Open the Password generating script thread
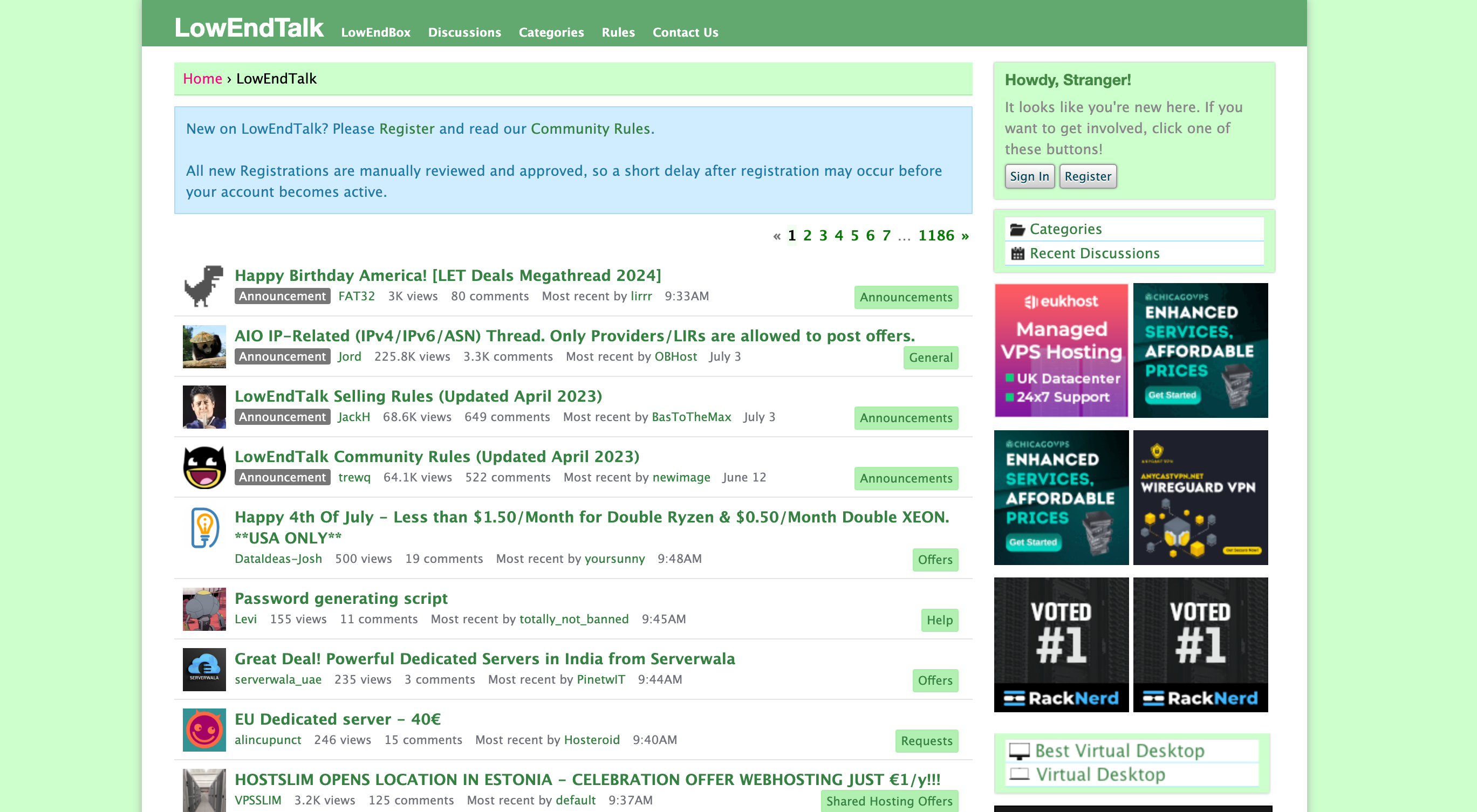 pos(340,598)
